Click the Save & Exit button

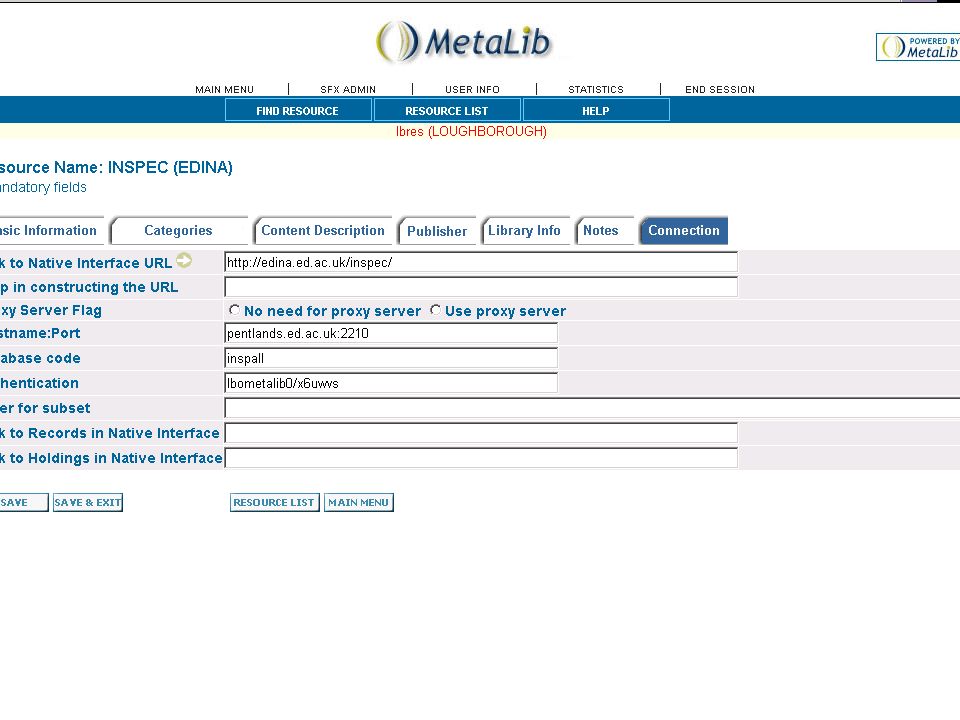[x=88, y=503]
